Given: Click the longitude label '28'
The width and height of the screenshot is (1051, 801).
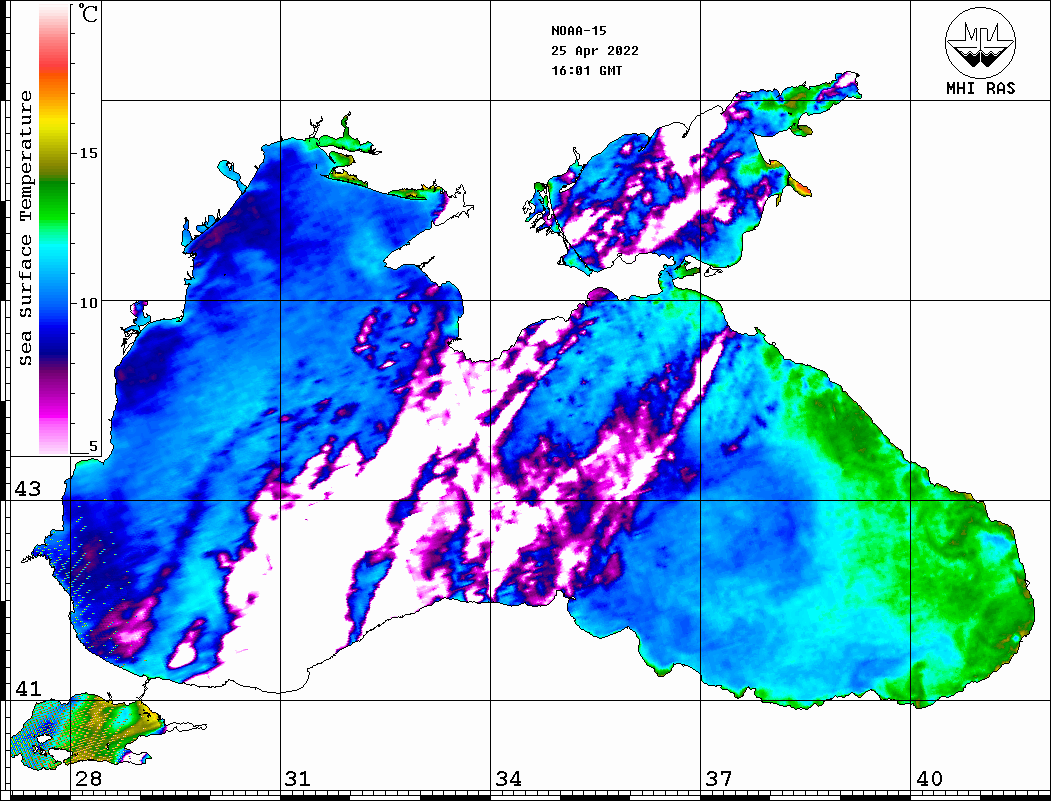Looking at the screenshot, I should [x=88, y=779].
